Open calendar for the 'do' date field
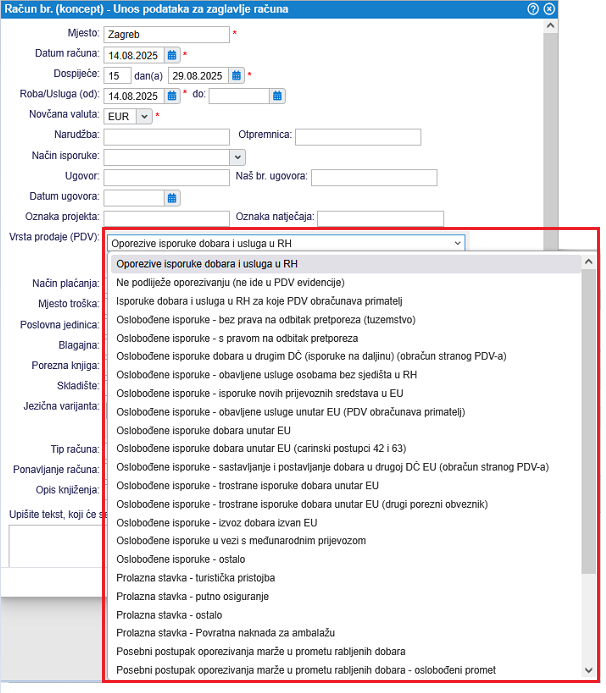The image size is (606, 693). tap(277, 96)
